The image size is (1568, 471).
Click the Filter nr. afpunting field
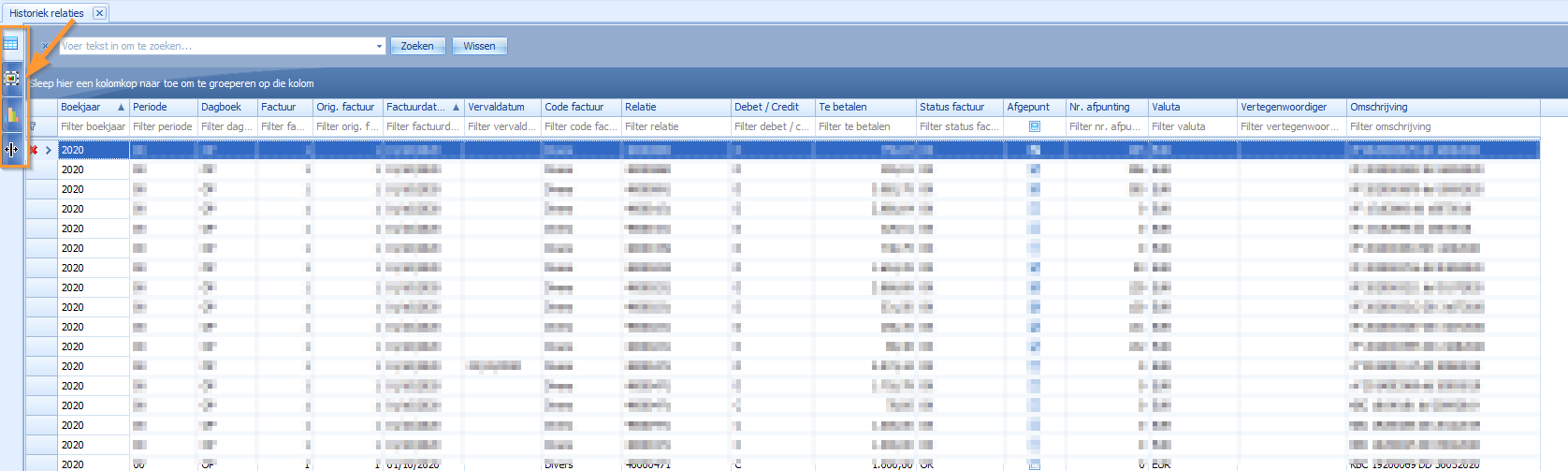(1108, 126)
